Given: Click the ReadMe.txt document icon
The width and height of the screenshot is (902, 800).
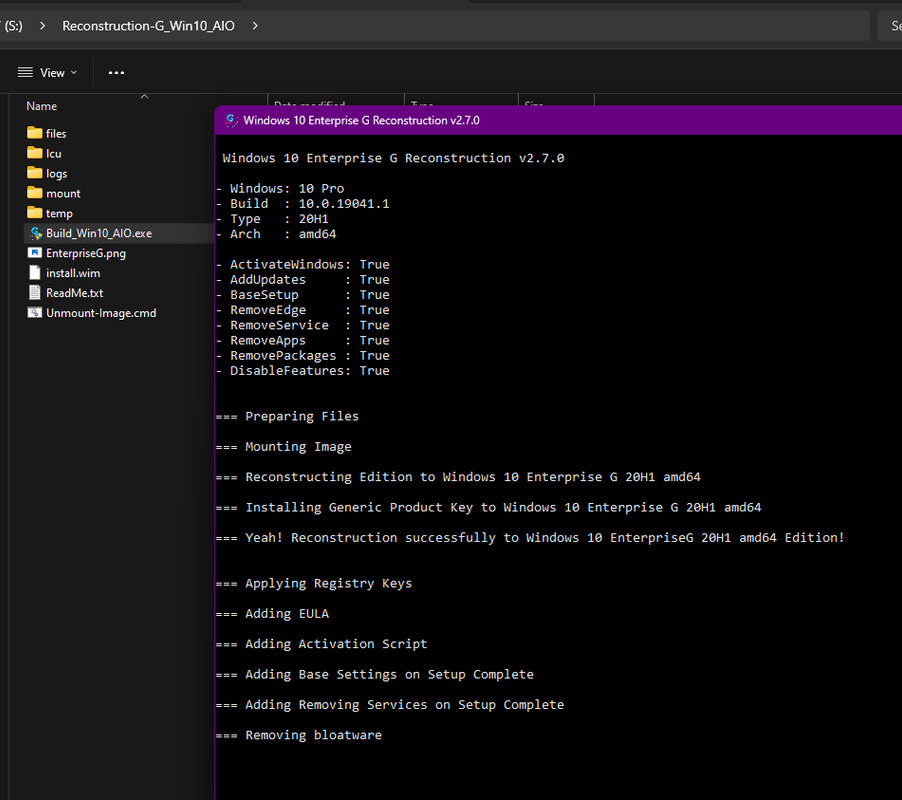Looking at the screenshot, I should pos(35,293).
